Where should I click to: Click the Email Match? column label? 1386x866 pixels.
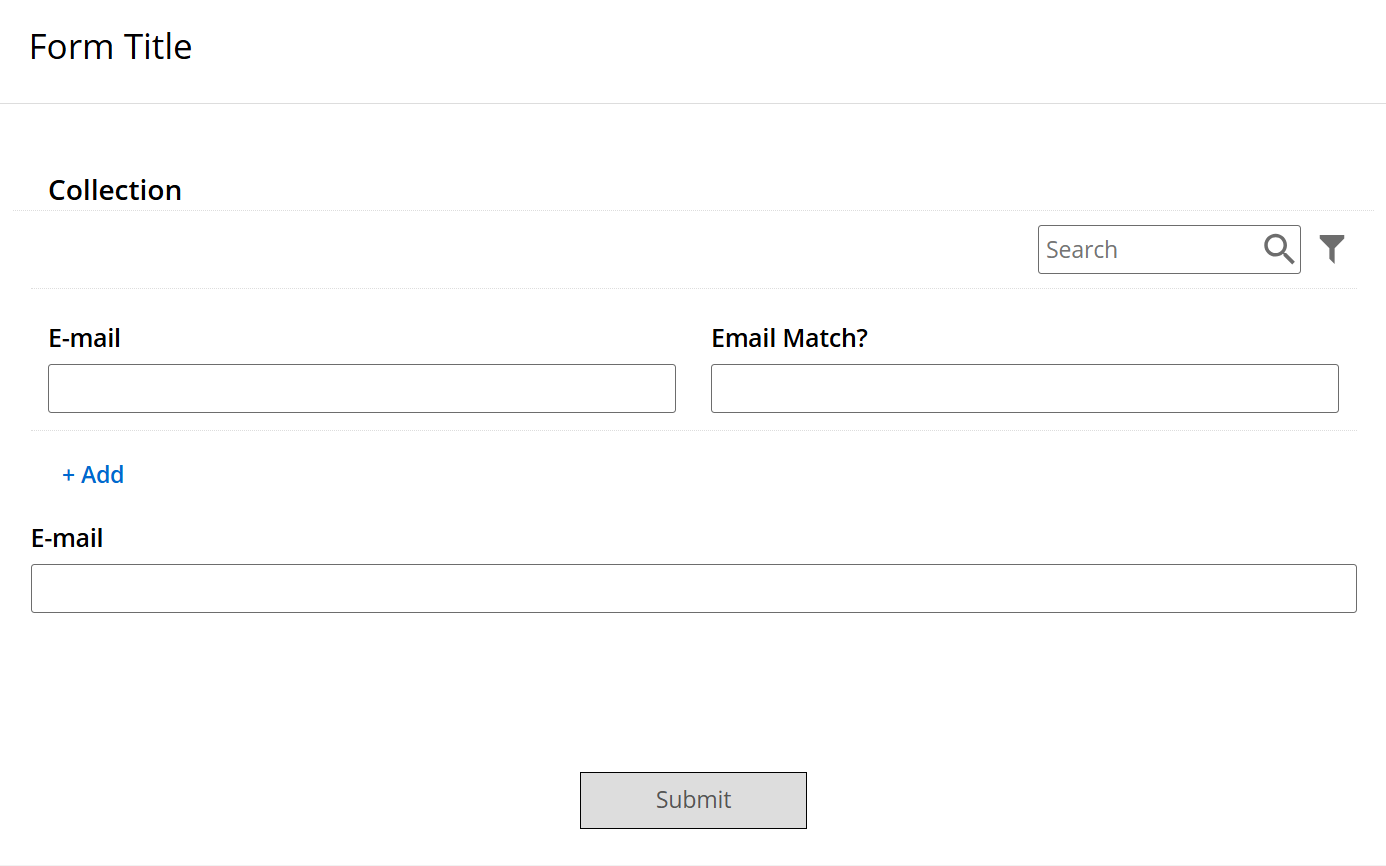[x=789, y=338]
